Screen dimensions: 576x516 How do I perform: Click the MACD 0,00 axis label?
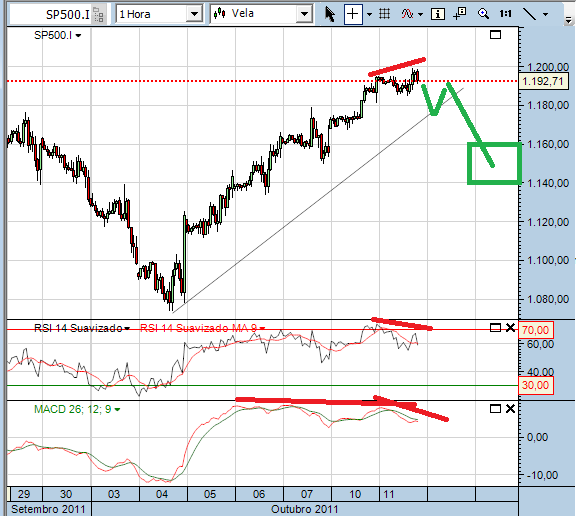537,437
